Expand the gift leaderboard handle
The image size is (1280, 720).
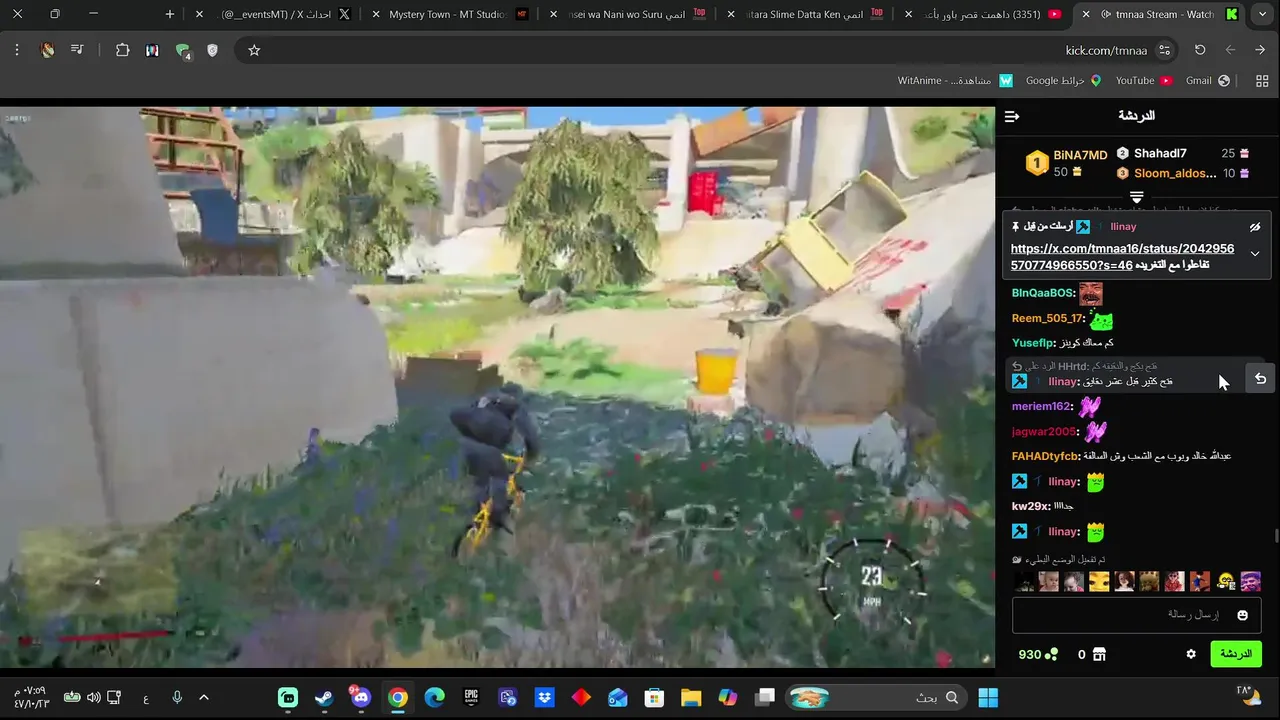1136,196
